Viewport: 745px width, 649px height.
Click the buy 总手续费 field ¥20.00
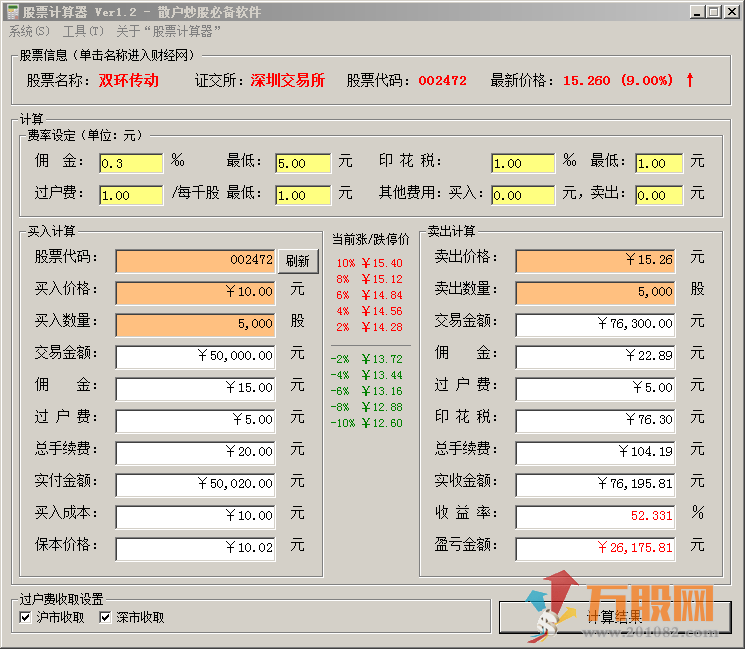pyautogui.click(x=195, y=453)
